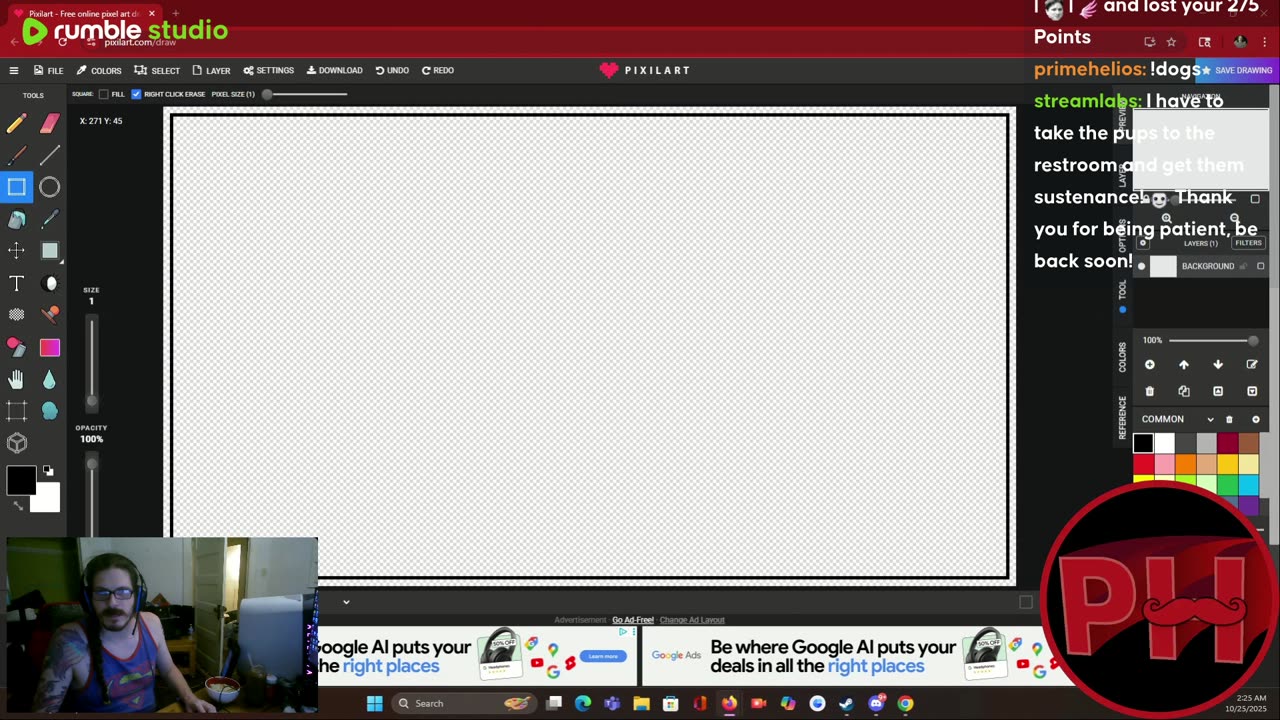Select the pink Eraser tool

tap(50, 123)
